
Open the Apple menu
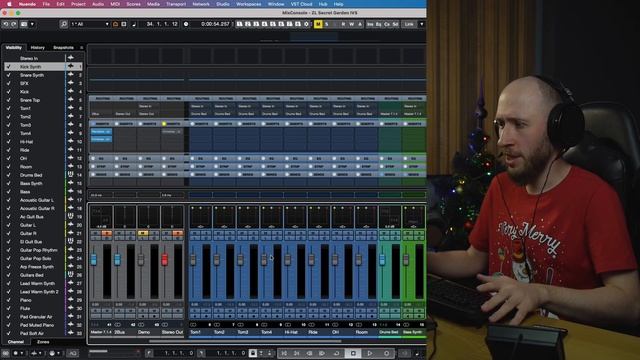(9, 4)
